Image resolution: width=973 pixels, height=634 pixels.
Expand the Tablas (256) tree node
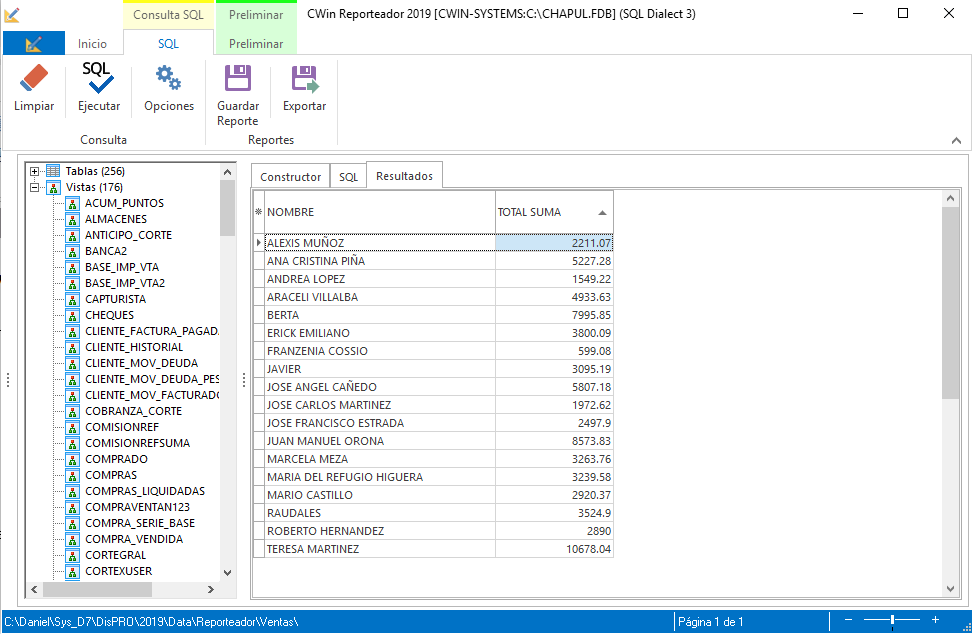35,171
